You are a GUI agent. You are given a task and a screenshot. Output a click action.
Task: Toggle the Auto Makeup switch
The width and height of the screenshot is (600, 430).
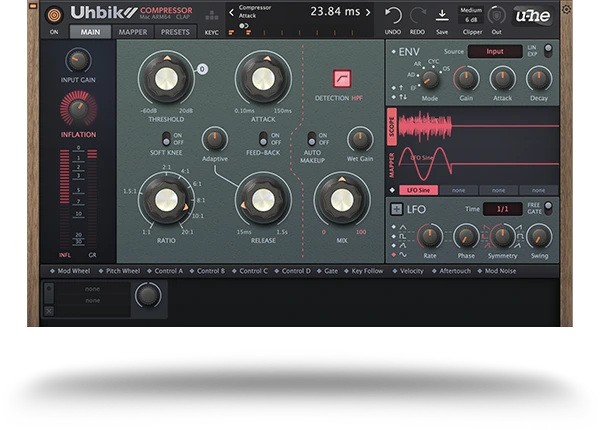tap(311, 138)
